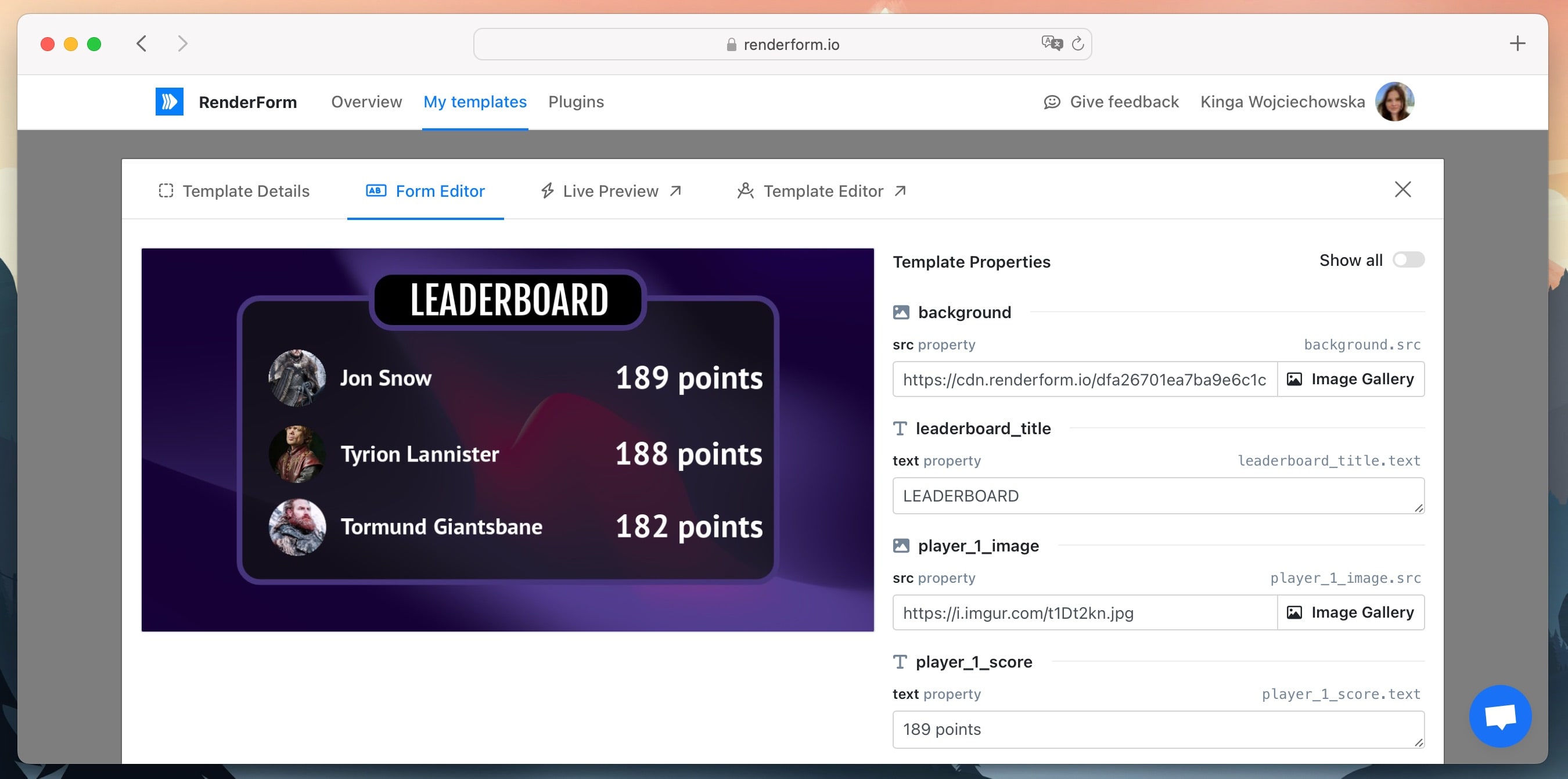1568x779 pixels.
Task: Open the Live Preview tab
Action: click(x=610, y=190)
